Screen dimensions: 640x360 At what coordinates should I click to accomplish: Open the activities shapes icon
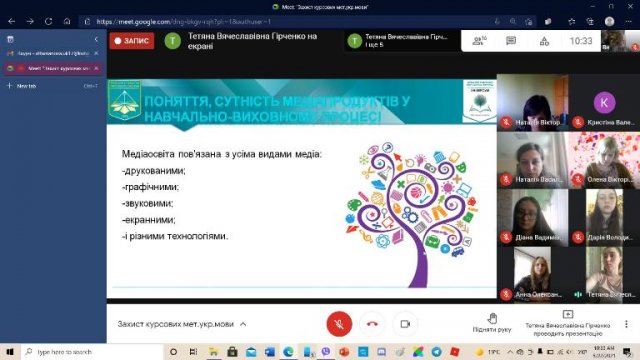(x=544, y=41)
